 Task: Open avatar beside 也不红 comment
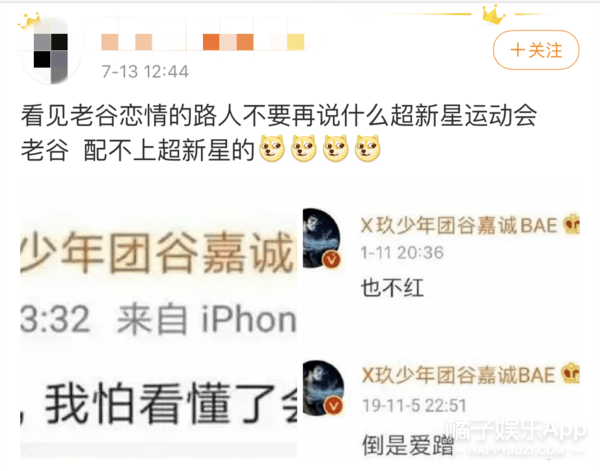(x=321, y=238)
